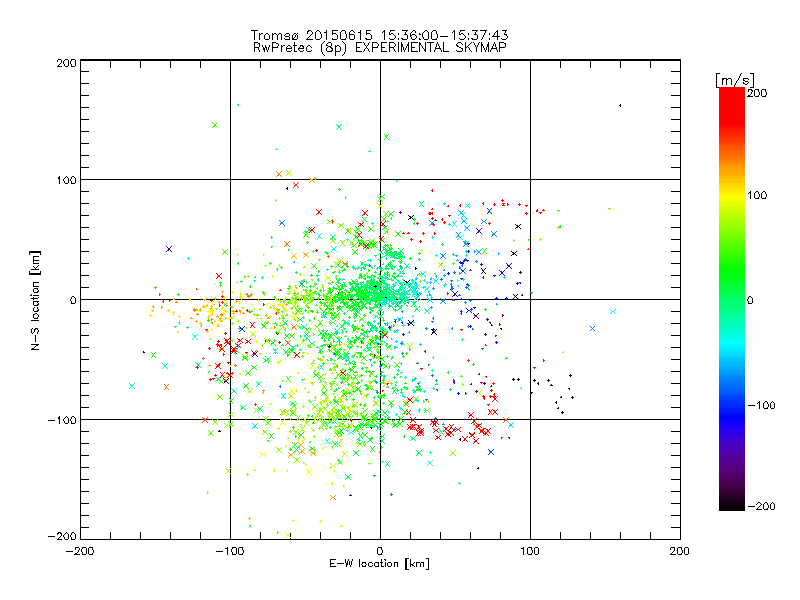Click the colorbar tick label "-100"
Image resolution: width=800 pixels, height=600 pixels.
click(761, 406)
